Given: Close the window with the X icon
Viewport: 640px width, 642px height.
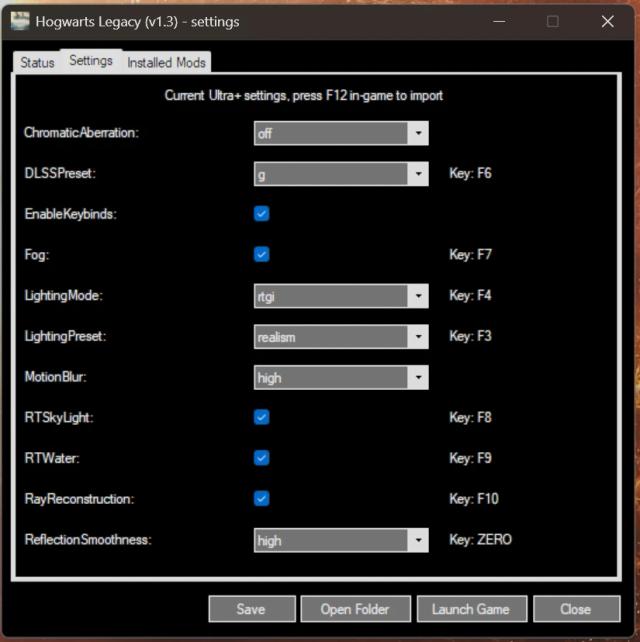Looking at the screenshot, I should point(608,21).
